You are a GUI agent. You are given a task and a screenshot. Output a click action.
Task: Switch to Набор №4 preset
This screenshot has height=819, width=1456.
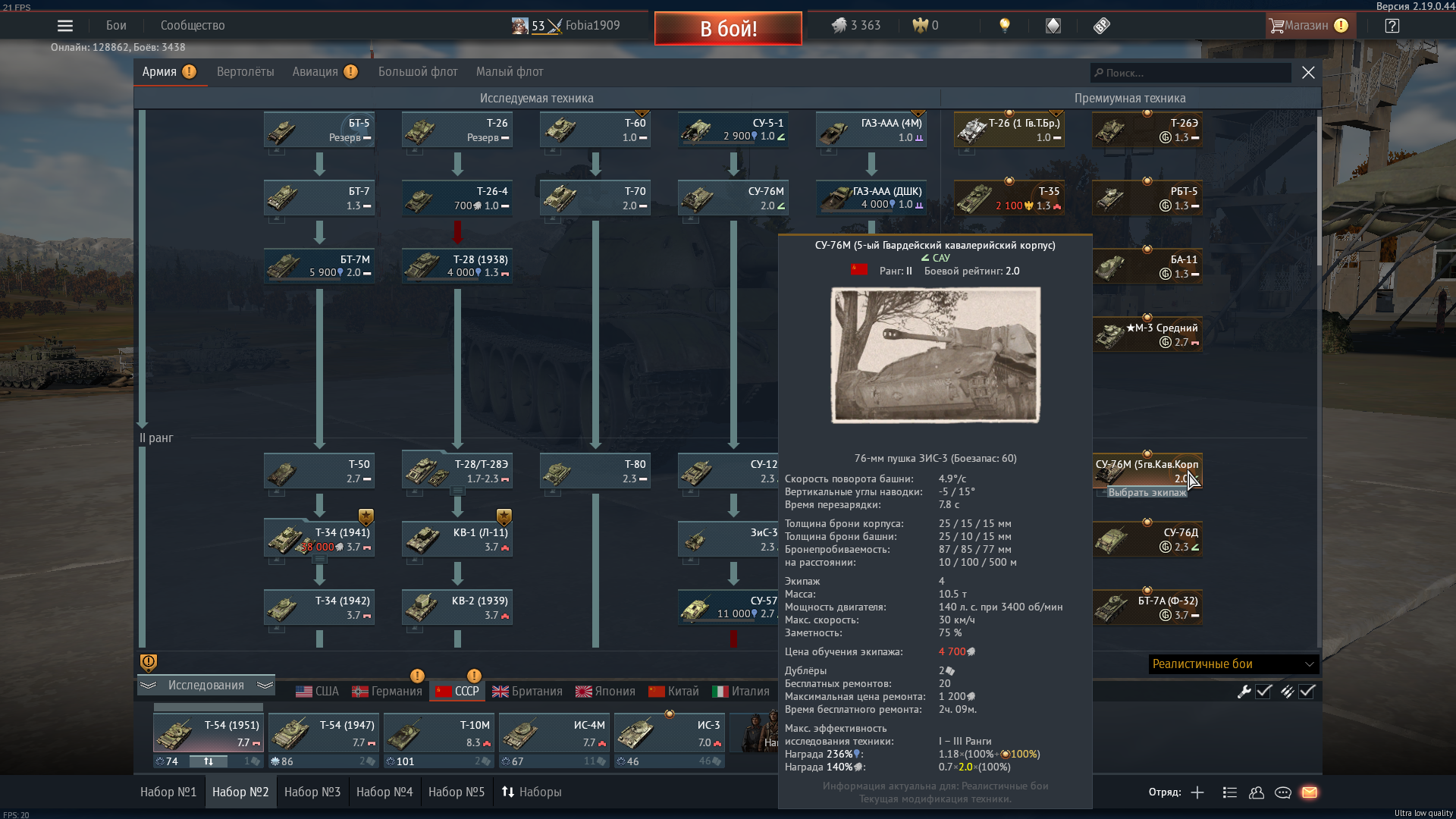coord(384,792)
